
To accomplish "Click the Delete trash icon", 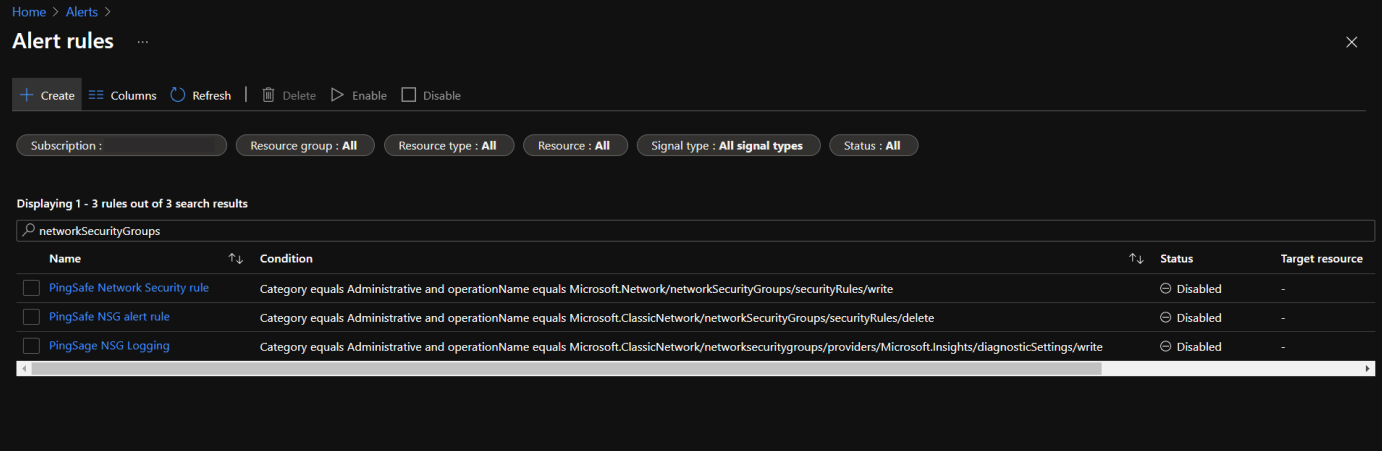I will [x=268, y=95].
